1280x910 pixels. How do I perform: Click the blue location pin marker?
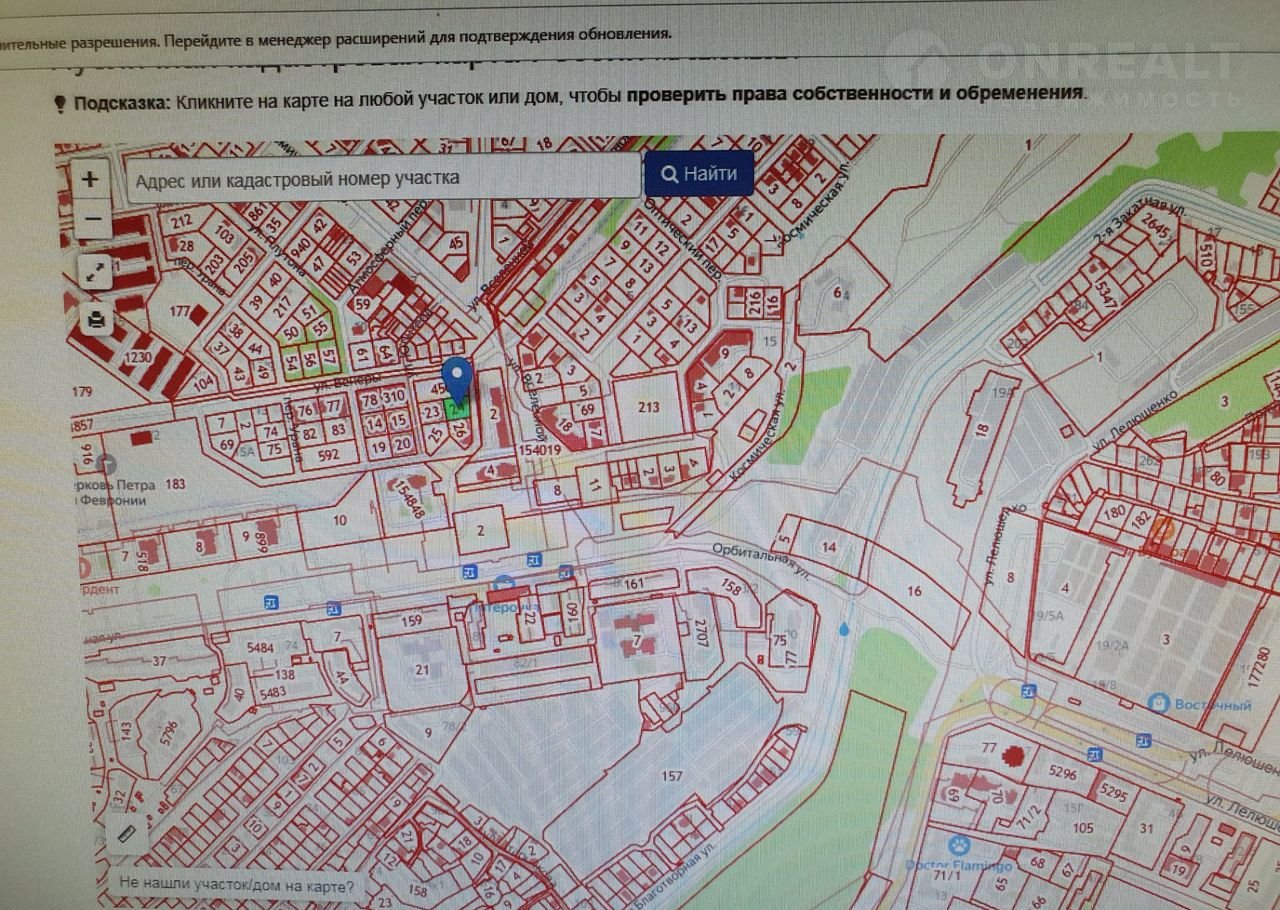pyautogui.click(x=458, y=378)
